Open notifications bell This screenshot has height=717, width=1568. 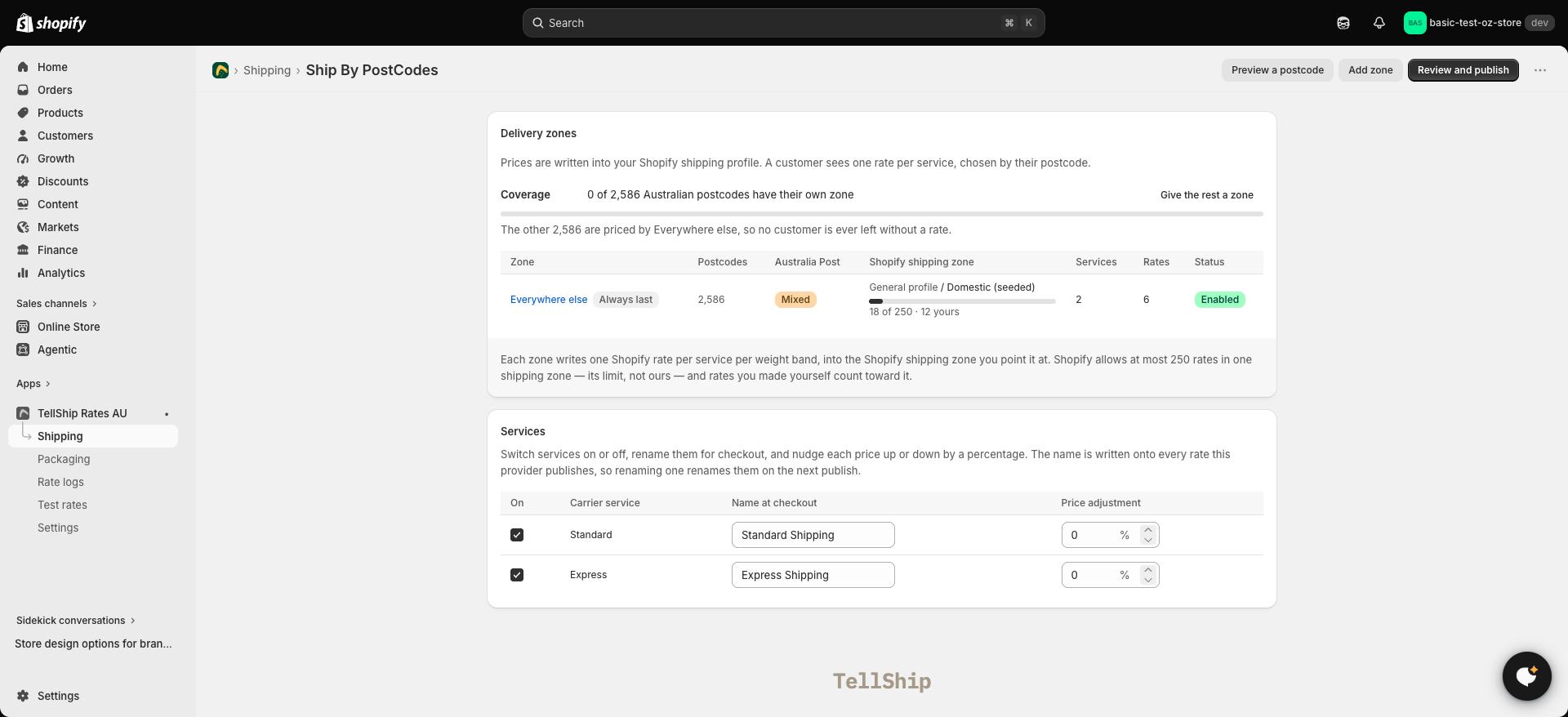click(1379, 23)
